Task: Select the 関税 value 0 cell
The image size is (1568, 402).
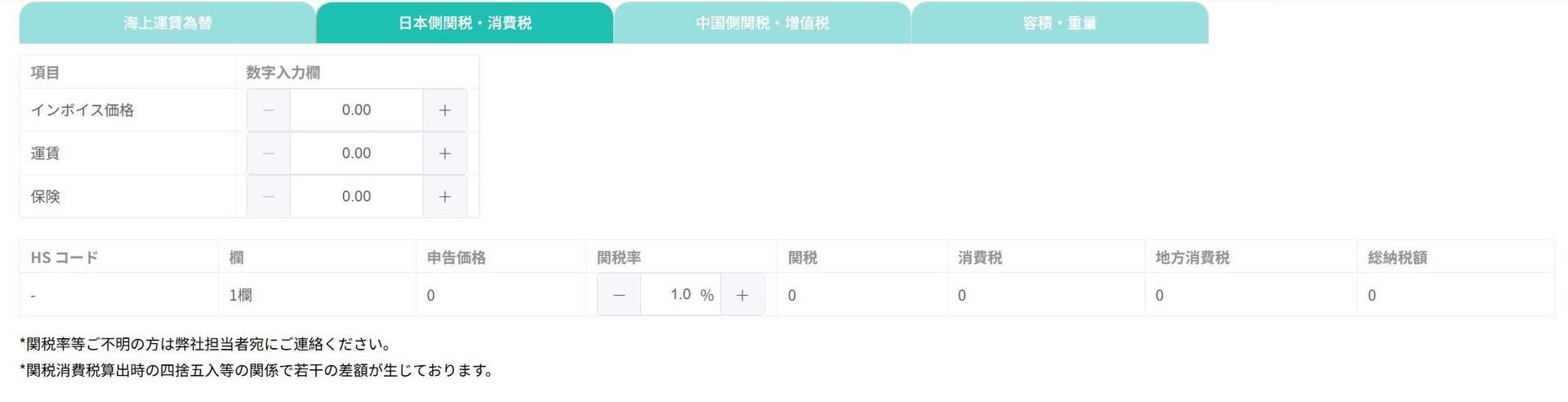Action: tap(862, 295)
